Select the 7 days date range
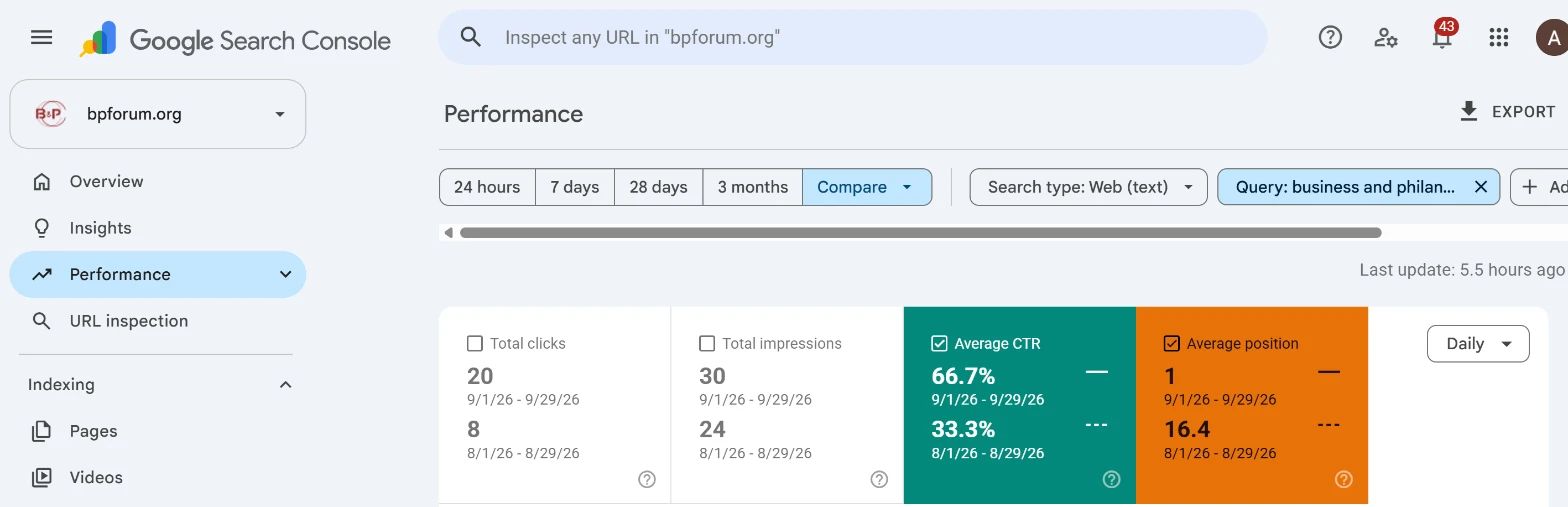Image resolution: width=1568 pixels, height=507 pixels. tap(575, 187)
